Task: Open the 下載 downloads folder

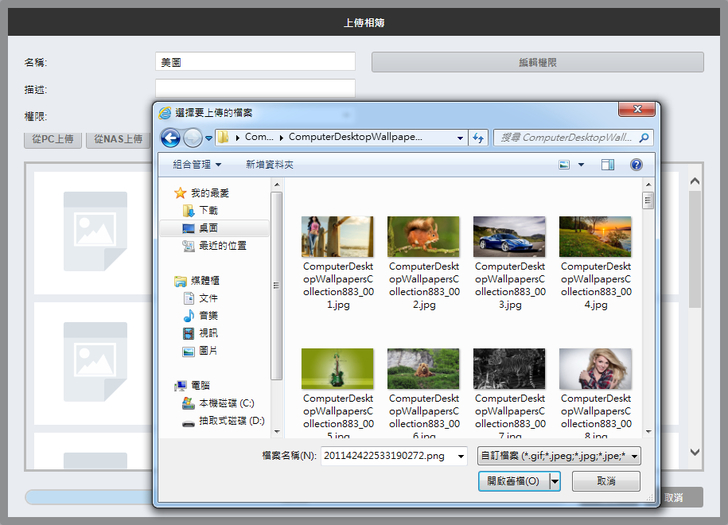Action: pyautogui.click(x=201, y=211)
